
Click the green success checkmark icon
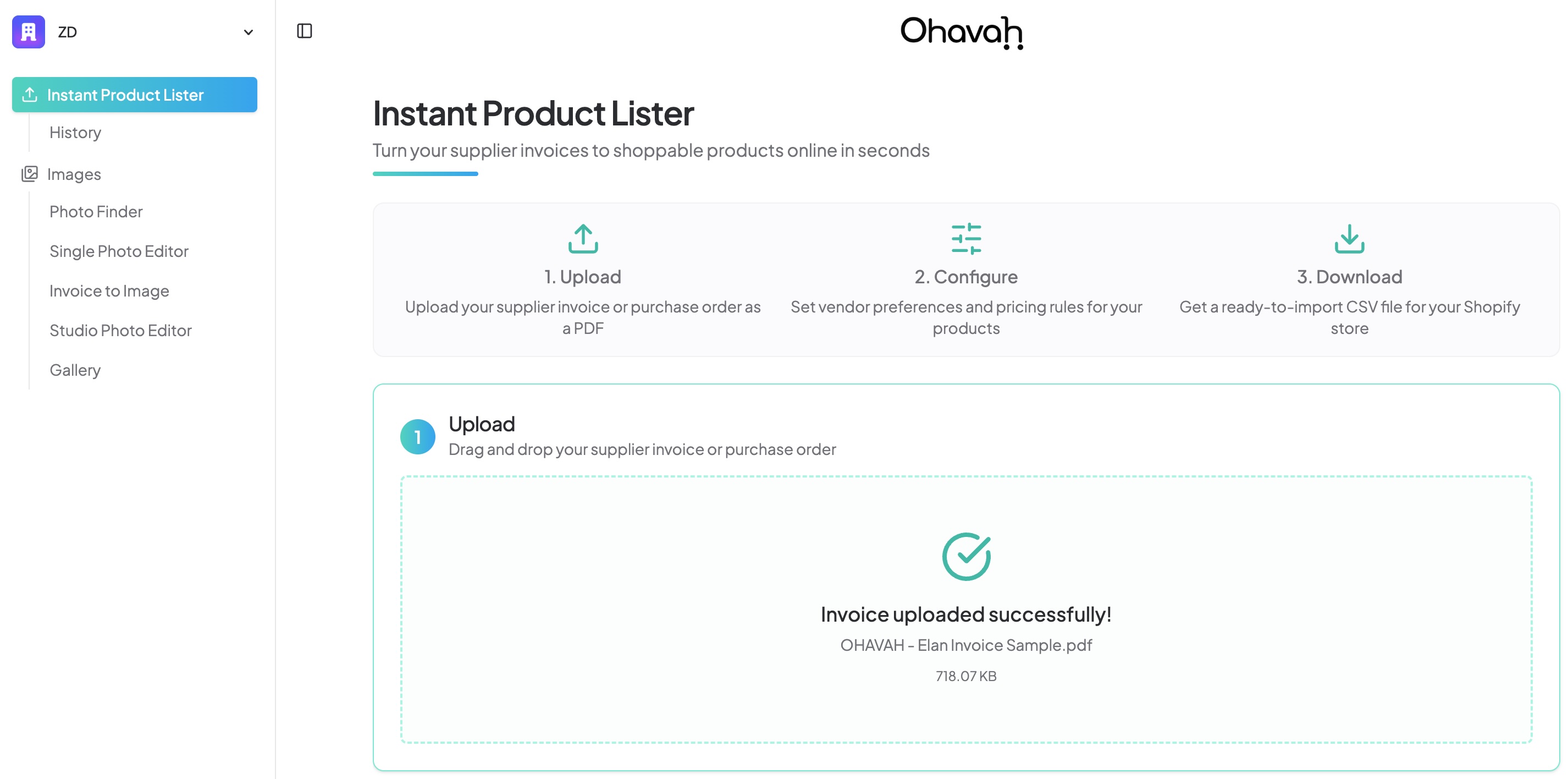click(966, 556)
